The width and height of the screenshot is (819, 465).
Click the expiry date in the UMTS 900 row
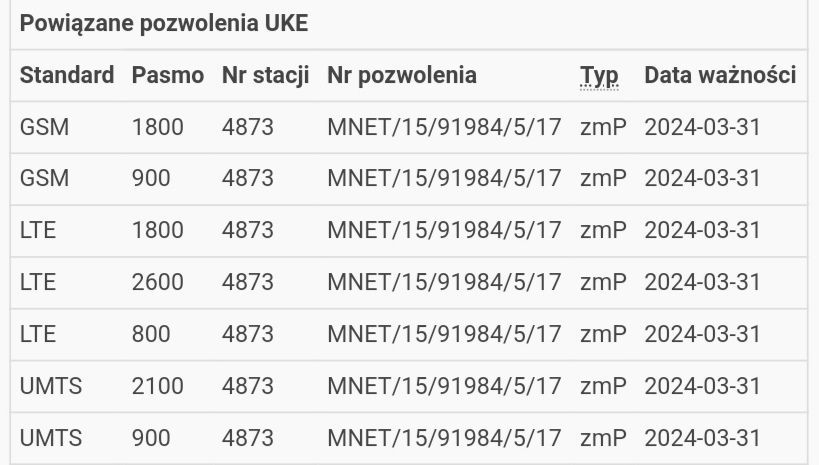click(x=702, y=438)
